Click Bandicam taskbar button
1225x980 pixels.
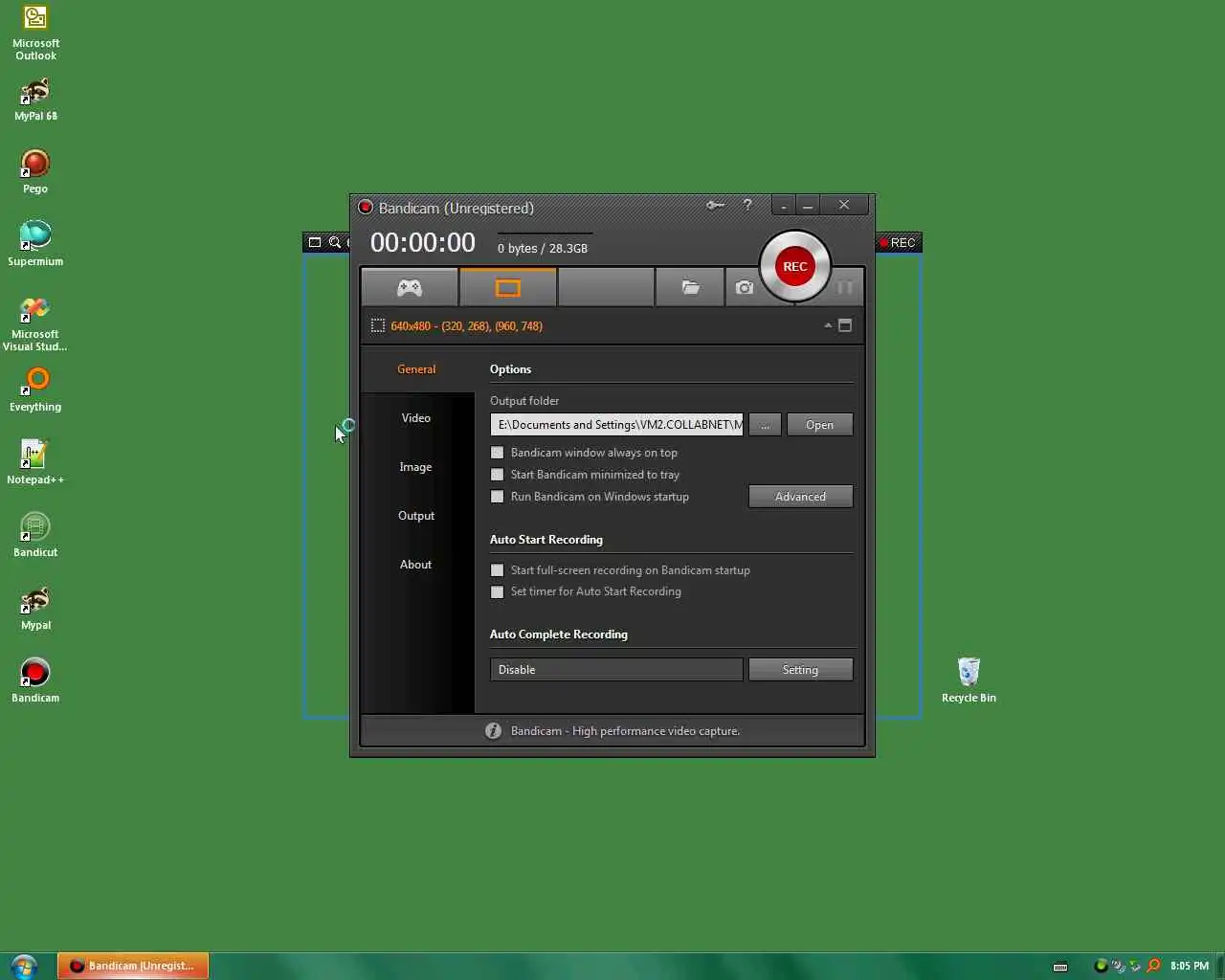pyautogui.click(x=133, y=966)
